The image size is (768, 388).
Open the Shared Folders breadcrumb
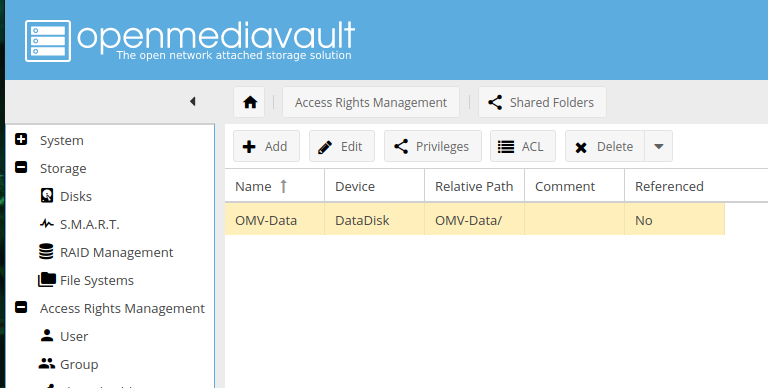pos(542,102)
